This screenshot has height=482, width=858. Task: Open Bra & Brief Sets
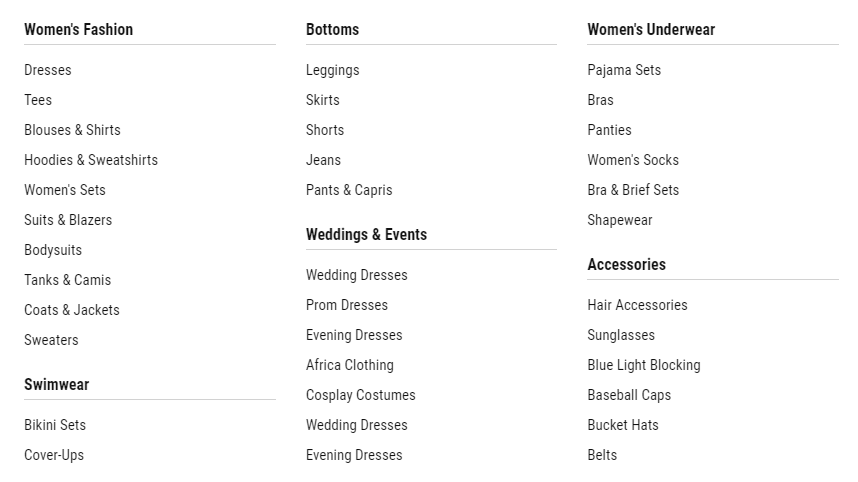633,190
